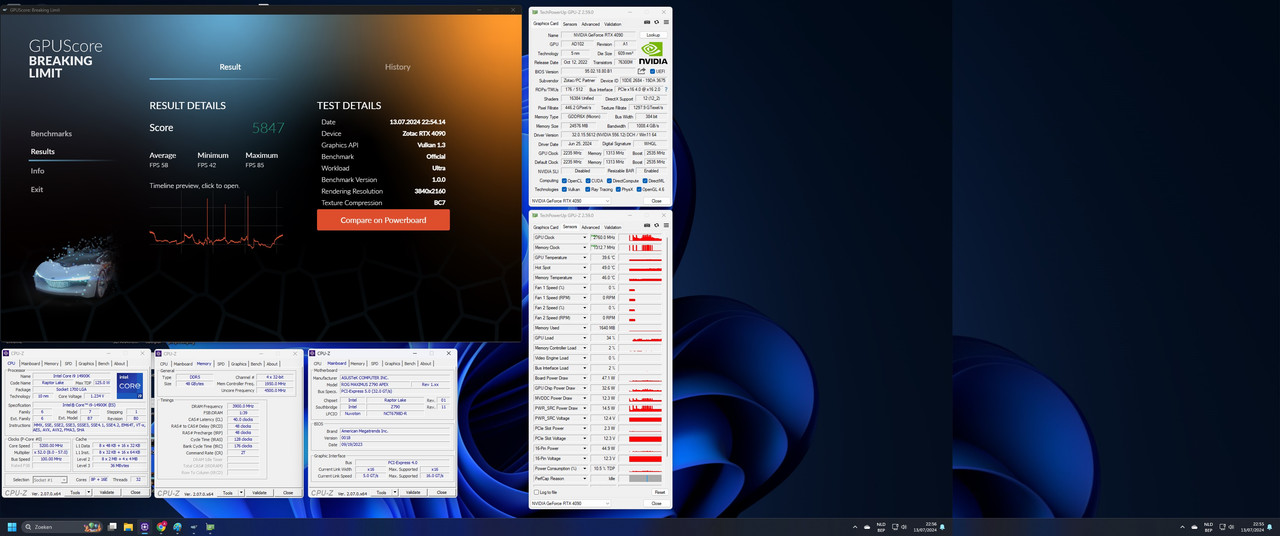Open Advanced tab in top GPU-Z window
The image size is (1280, 536).
(x=590, y=24)
